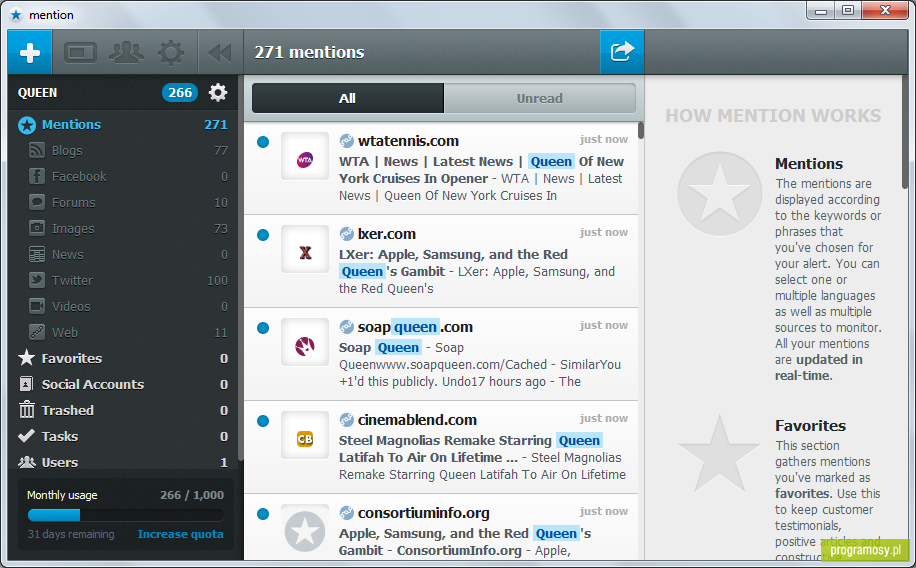Open Tasks section
This screenshot has width=916, height=568.
coord(123,437)
